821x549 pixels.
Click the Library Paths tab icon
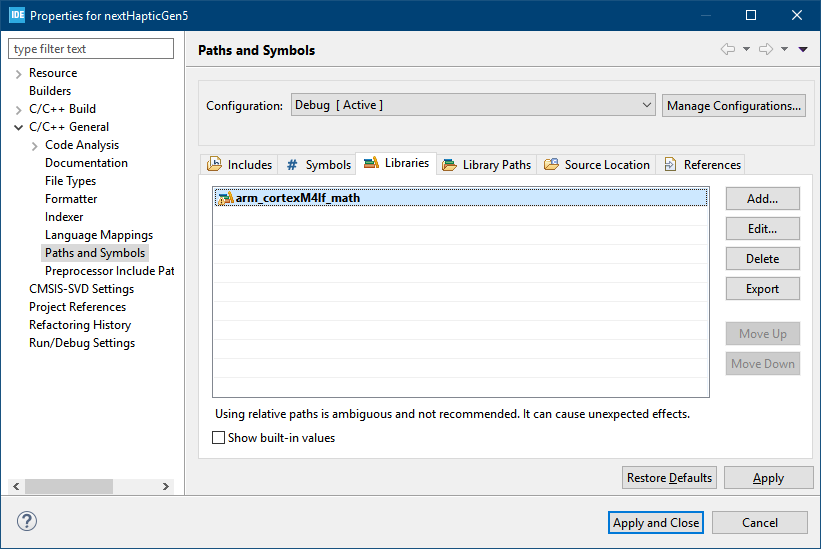click(449, 165)
